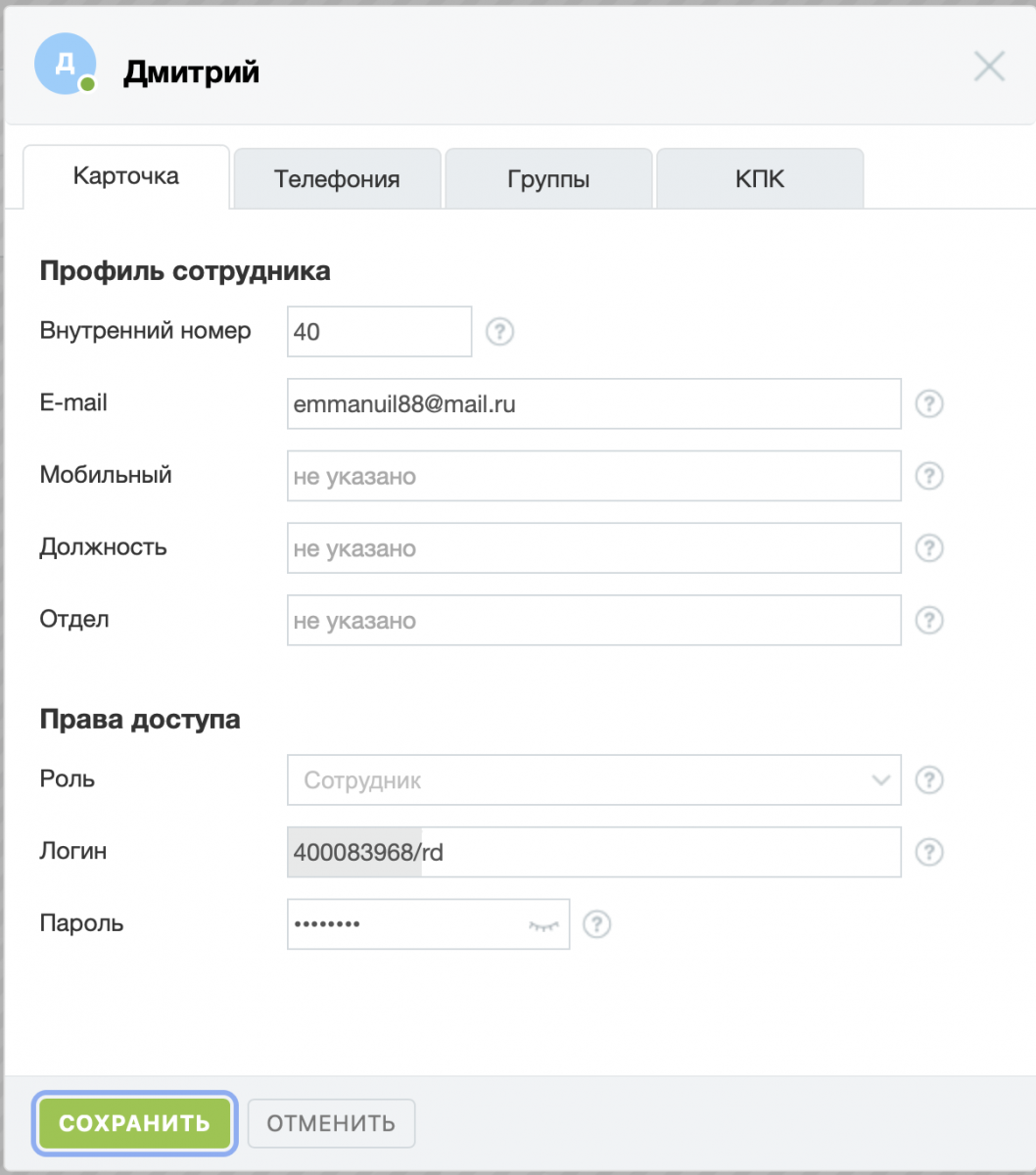
Task: Open help icon beside Роль dropdown
Action: [928, 780]
